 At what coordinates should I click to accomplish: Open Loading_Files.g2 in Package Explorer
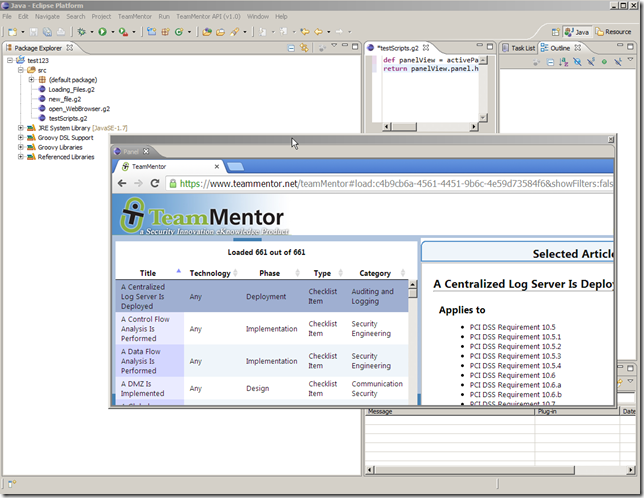pos(71,89)
